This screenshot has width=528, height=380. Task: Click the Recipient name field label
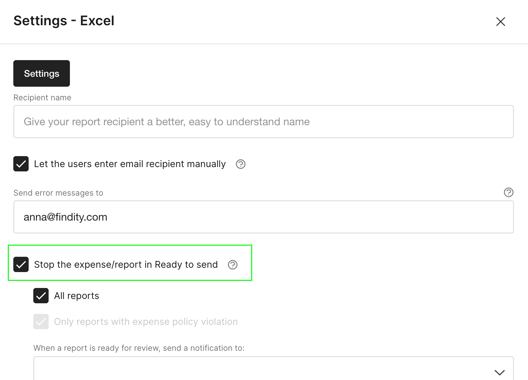click(42, 98)
